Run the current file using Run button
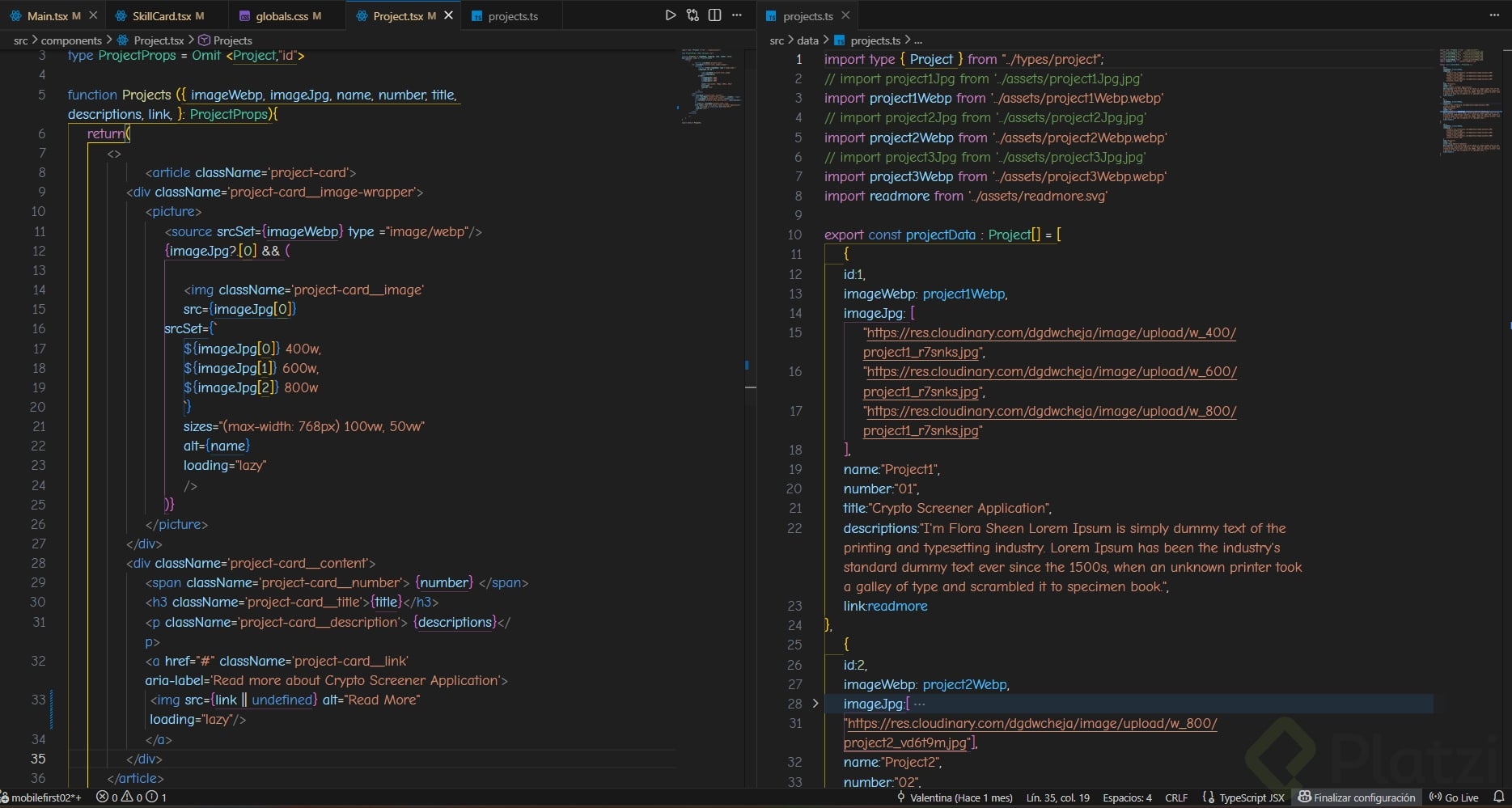 pyautogui.click(x=670, y=15)
